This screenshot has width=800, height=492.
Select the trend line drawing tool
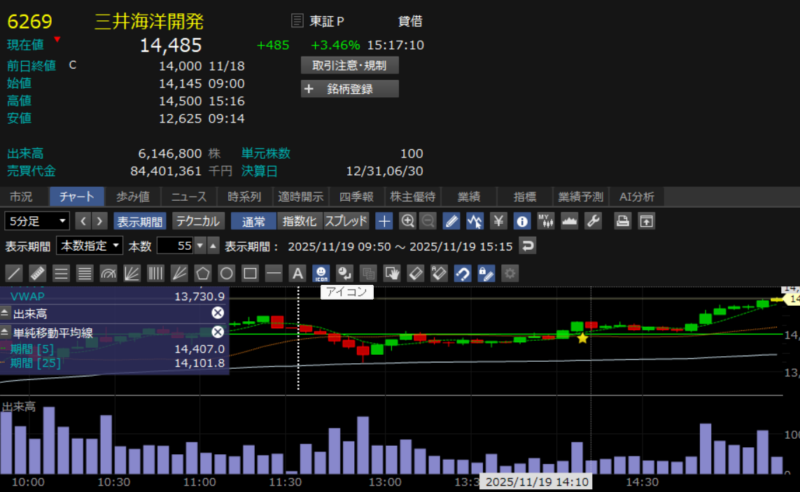[x=14, y=272]
